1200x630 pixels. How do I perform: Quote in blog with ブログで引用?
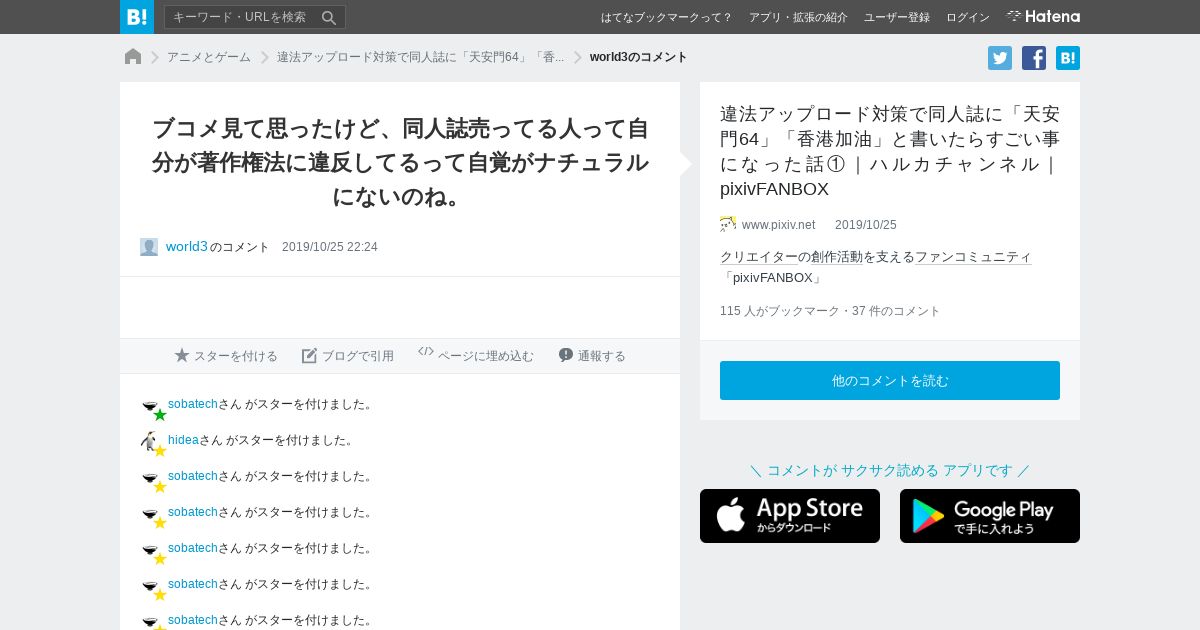pyautogui.click(x=348, y=355)
